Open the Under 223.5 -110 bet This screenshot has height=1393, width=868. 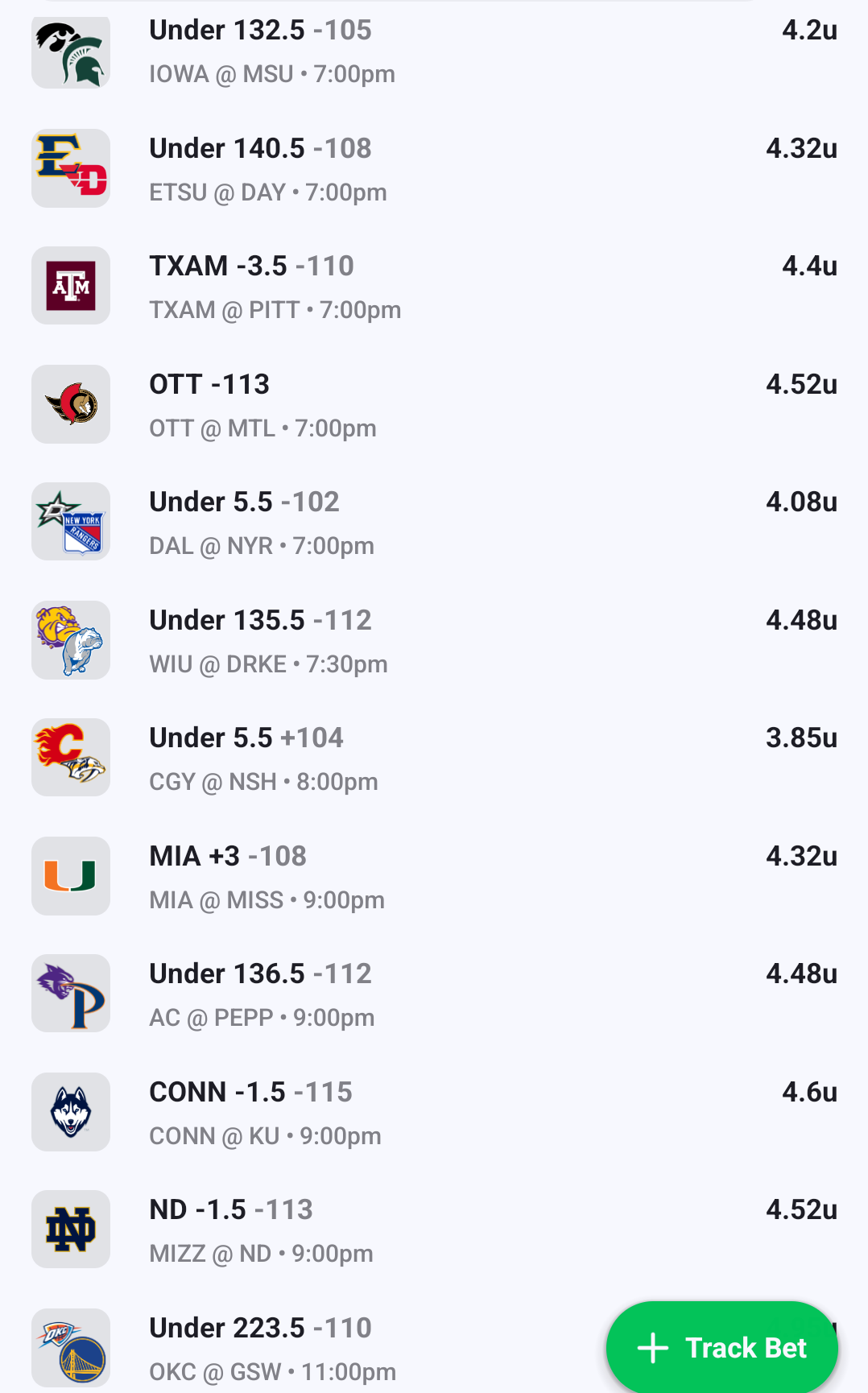[260, 1329]
